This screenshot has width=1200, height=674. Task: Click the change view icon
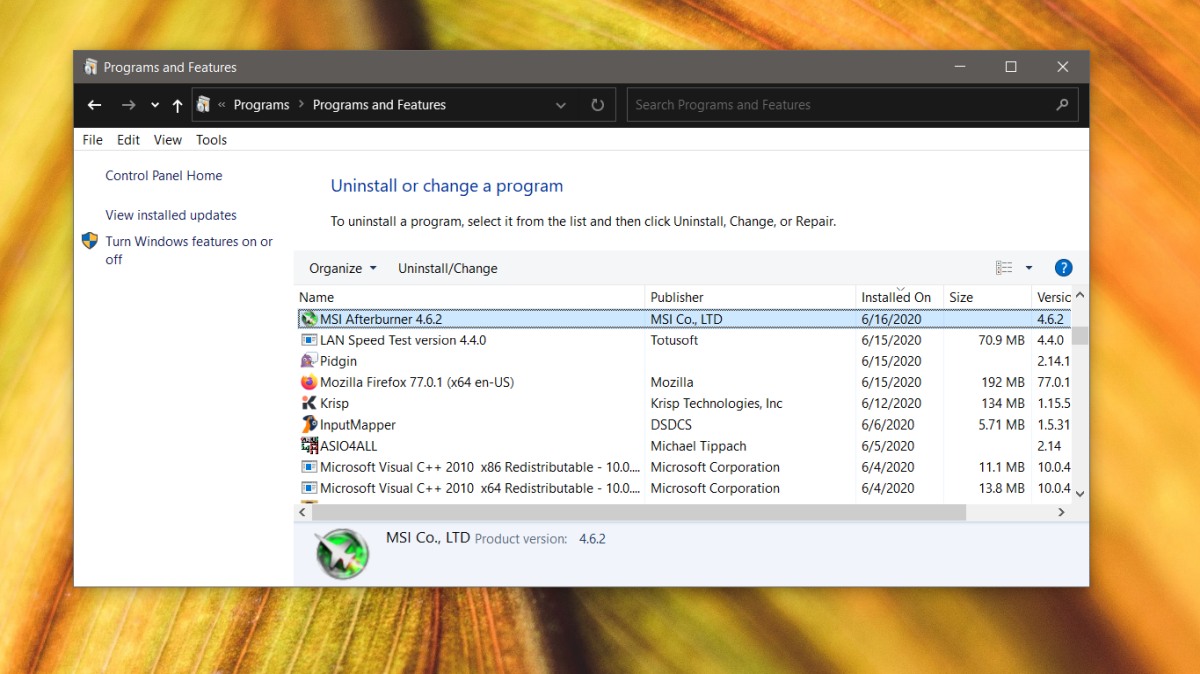pyautogui.click(x=1004, y=268)
